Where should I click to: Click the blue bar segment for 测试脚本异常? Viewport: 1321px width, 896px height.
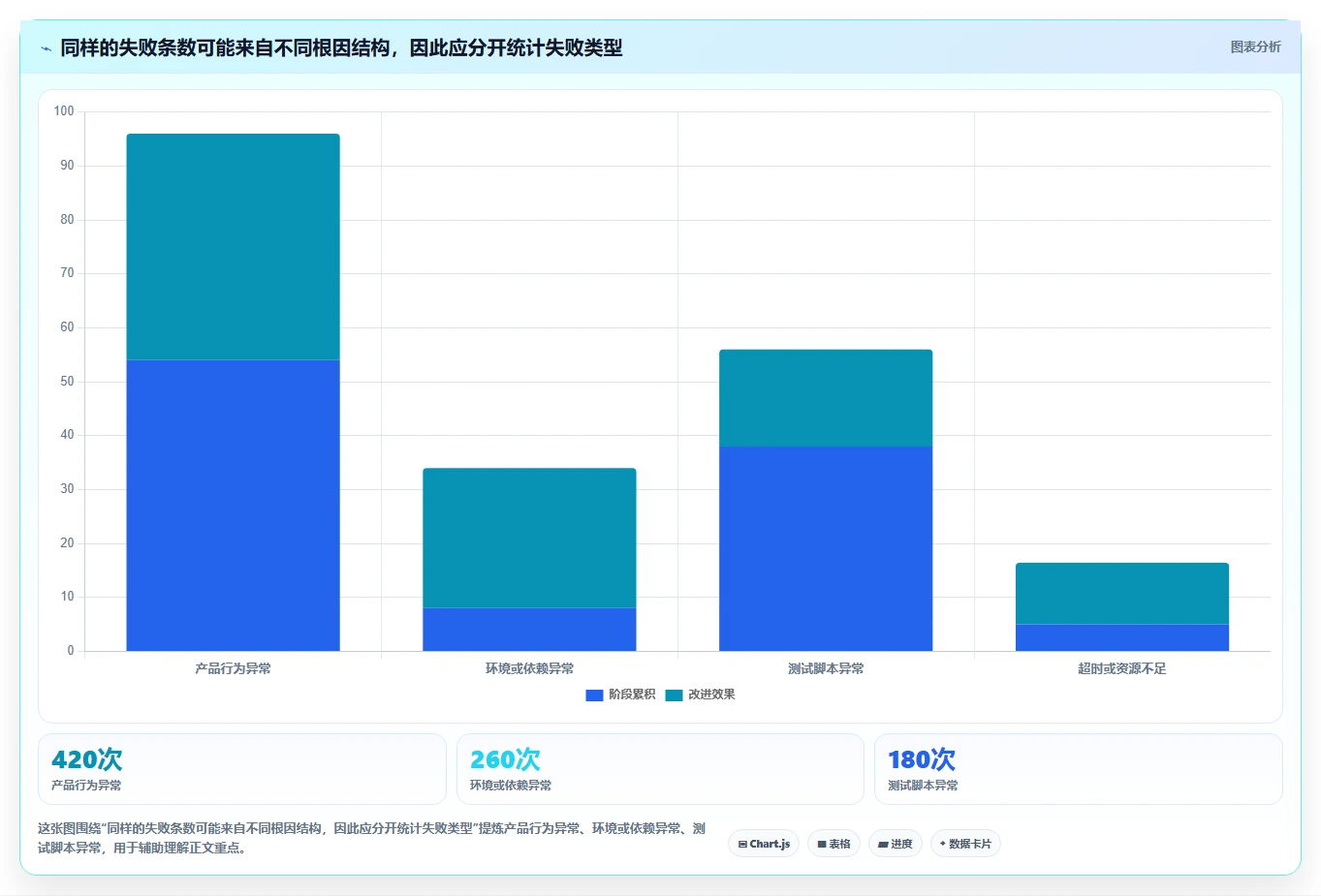[x=826, y=548]
